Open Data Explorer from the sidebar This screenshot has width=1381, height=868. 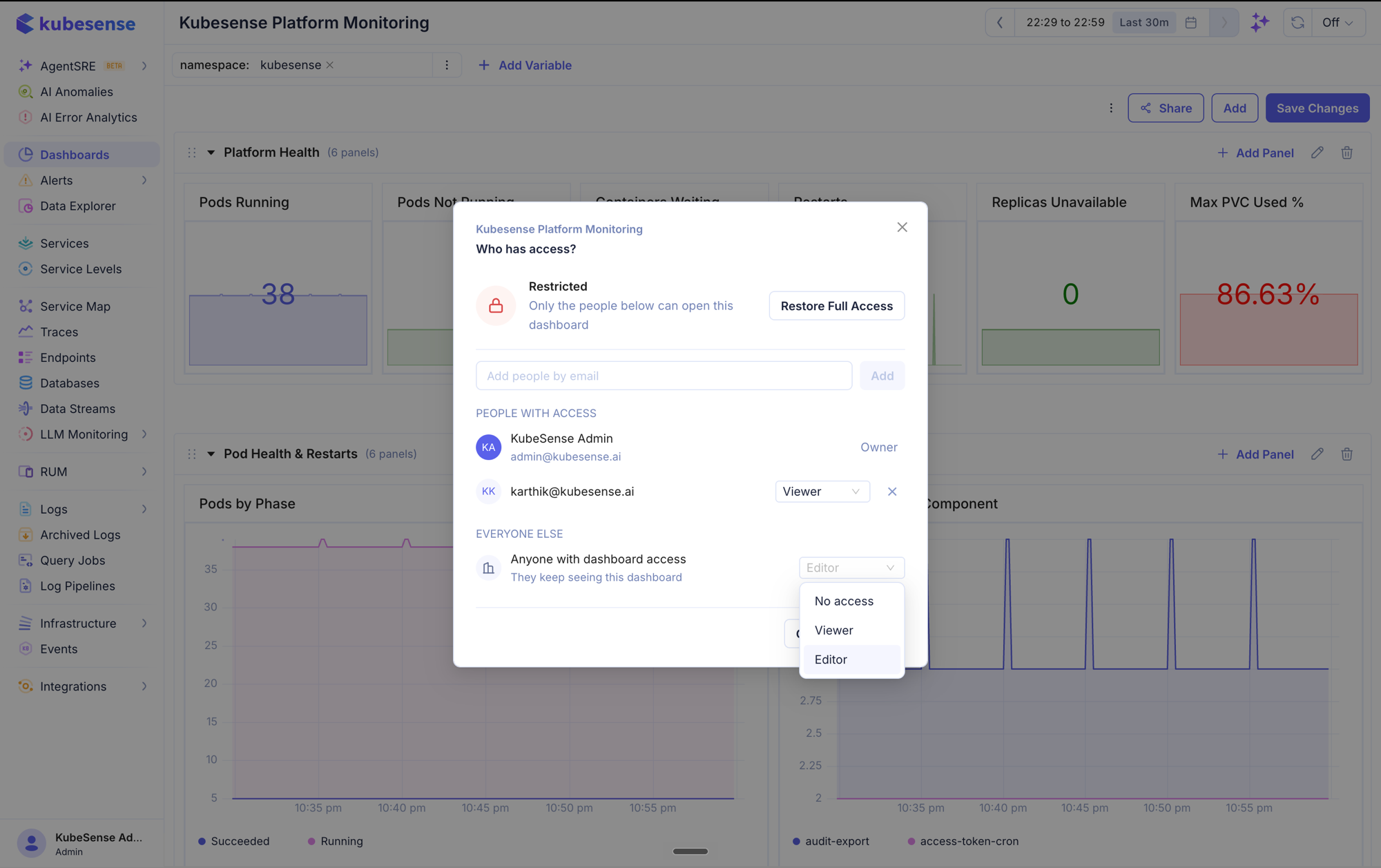pos(77,206)
